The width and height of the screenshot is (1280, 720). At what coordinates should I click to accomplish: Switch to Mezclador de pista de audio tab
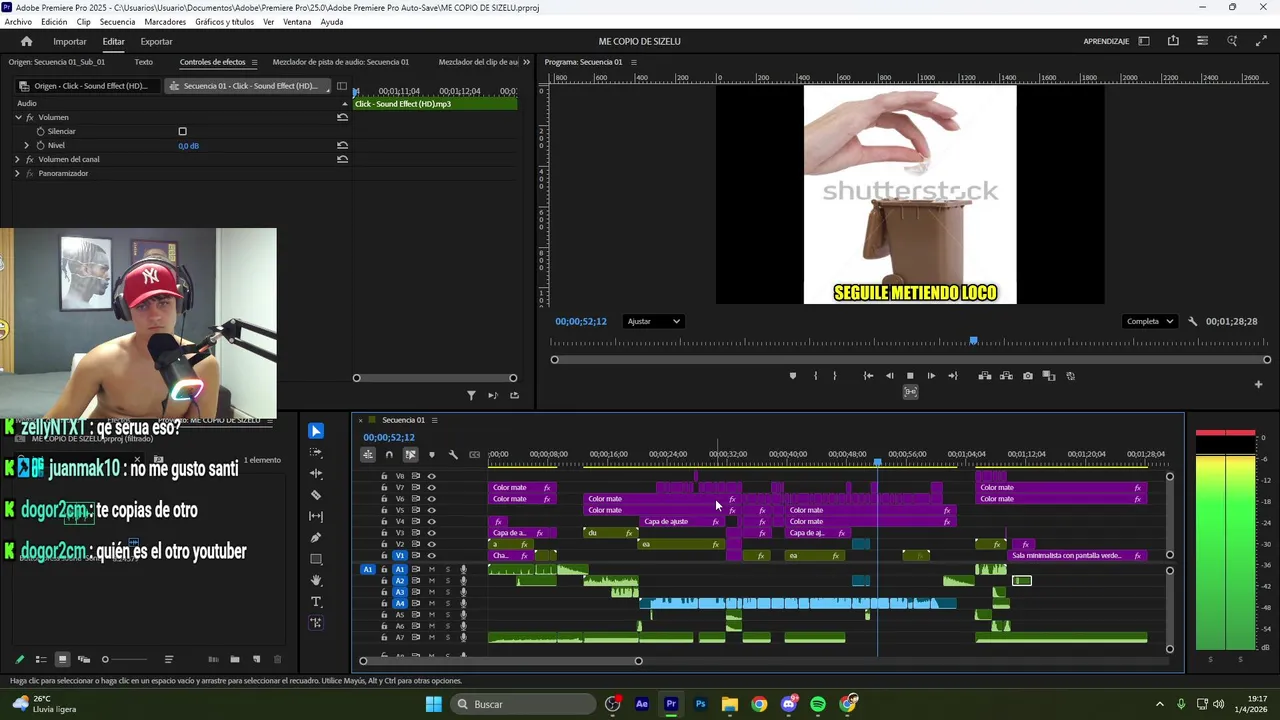340,62
